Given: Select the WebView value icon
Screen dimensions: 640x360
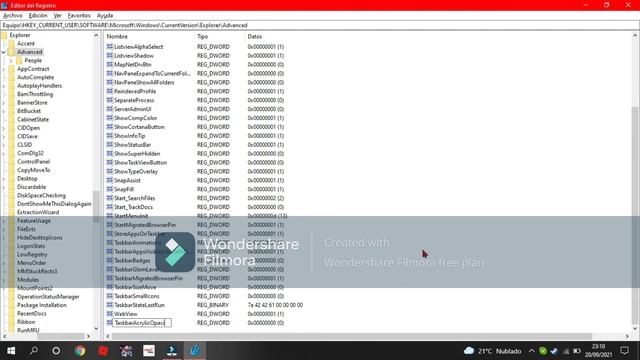Looking at the screenshot, I should [109, 314].
